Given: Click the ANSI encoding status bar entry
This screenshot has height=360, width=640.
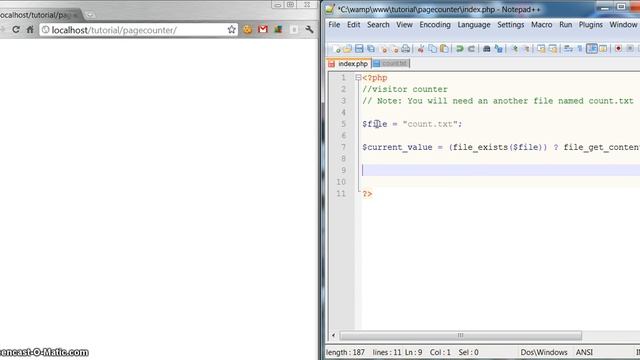Looking at the screenshot, I should click(584, 352).
